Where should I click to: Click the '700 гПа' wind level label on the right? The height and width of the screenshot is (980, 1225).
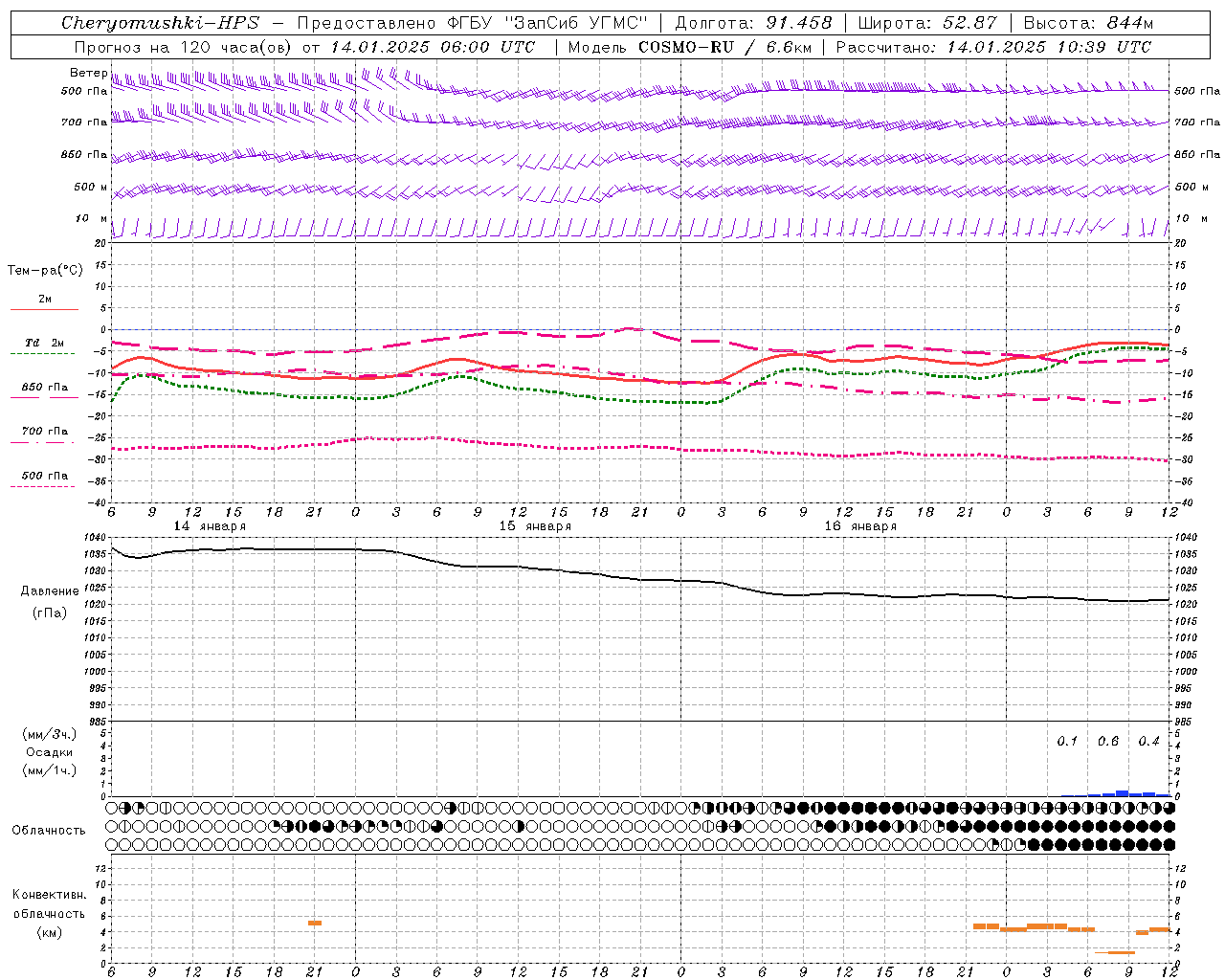click(x=1197, y=122)
